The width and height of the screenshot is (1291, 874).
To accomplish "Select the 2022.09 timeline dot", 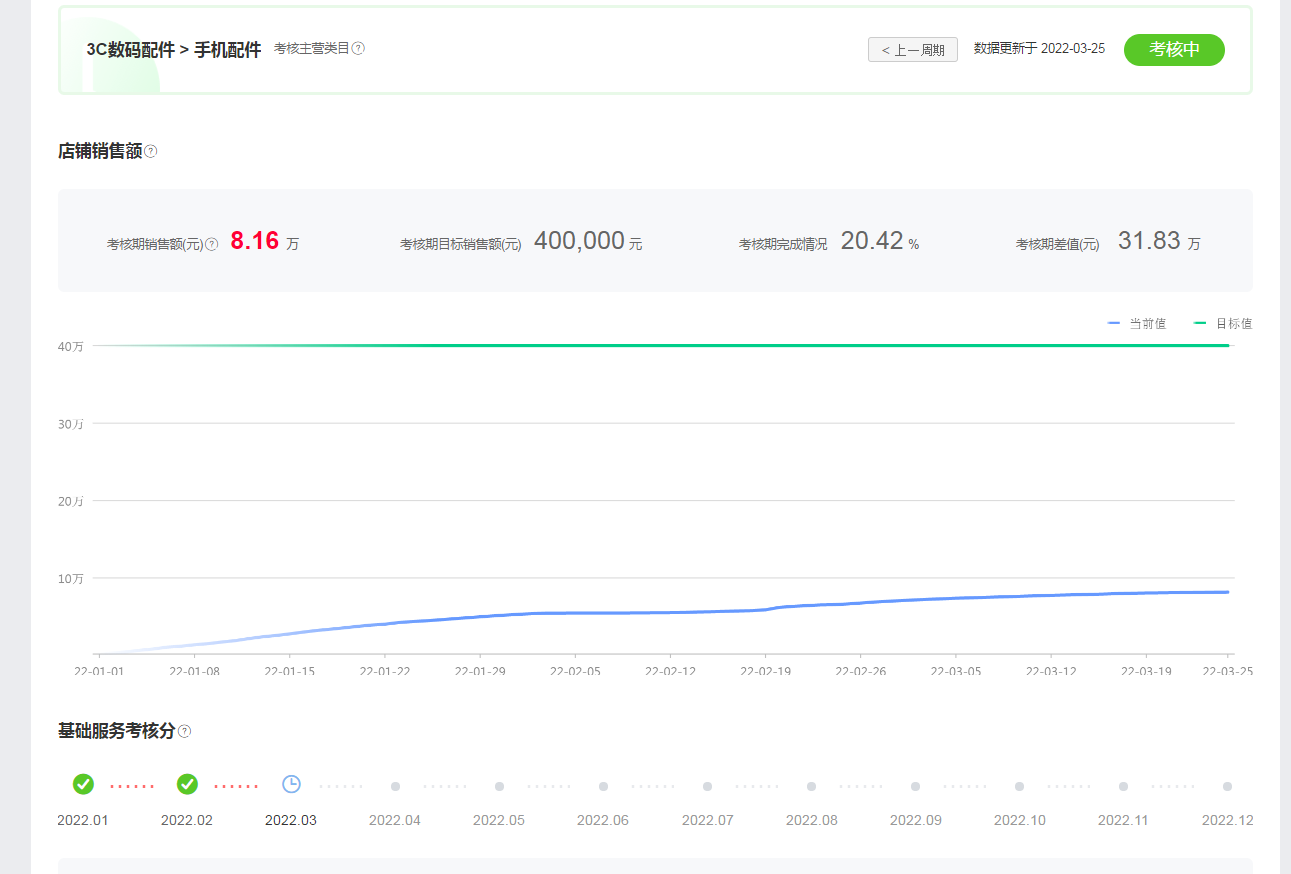I will click(x=915, y=786).
